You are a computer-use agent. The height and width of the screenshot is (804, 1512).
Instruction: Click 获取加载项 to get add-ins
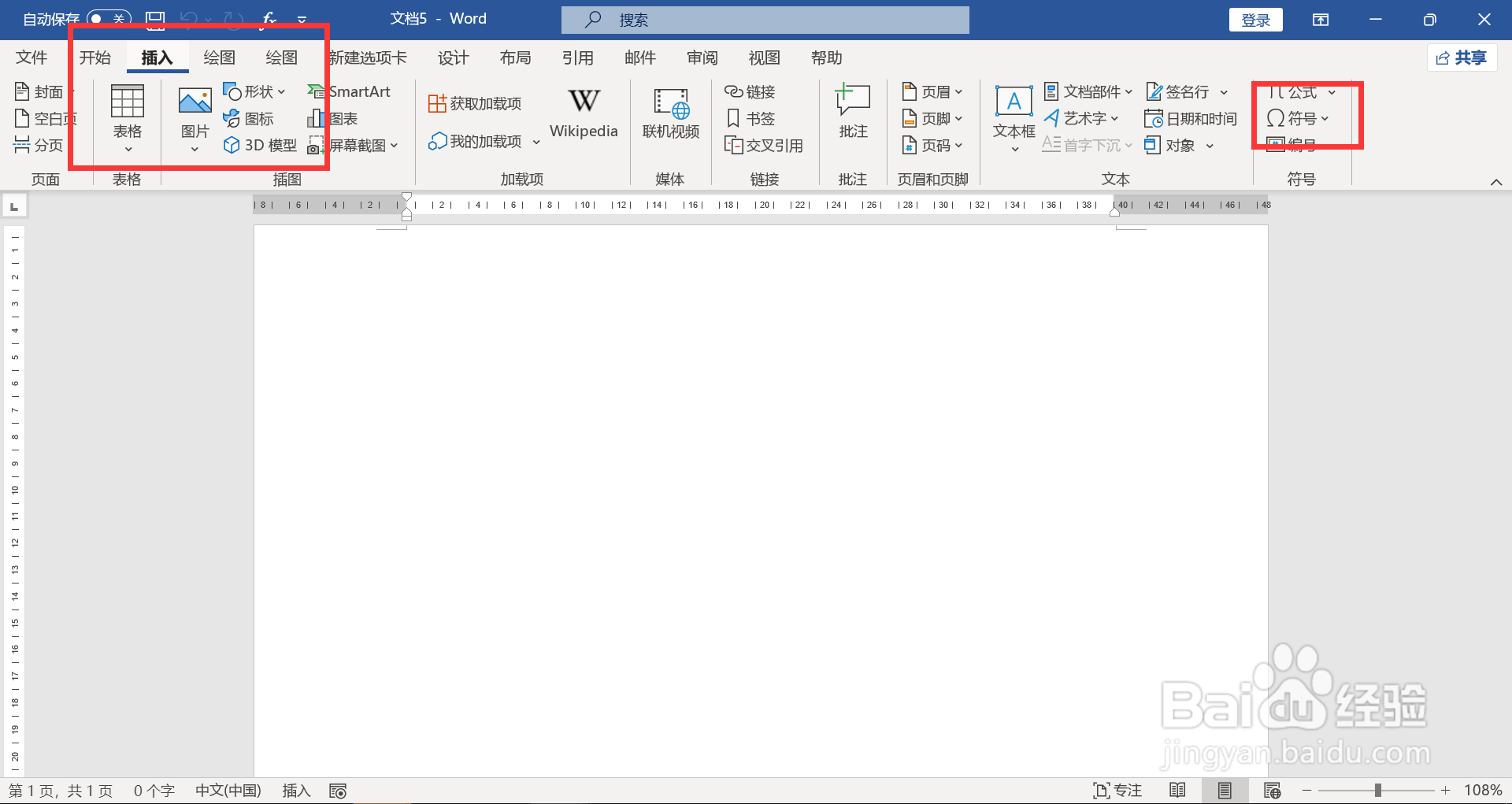[x=475, y=104]
